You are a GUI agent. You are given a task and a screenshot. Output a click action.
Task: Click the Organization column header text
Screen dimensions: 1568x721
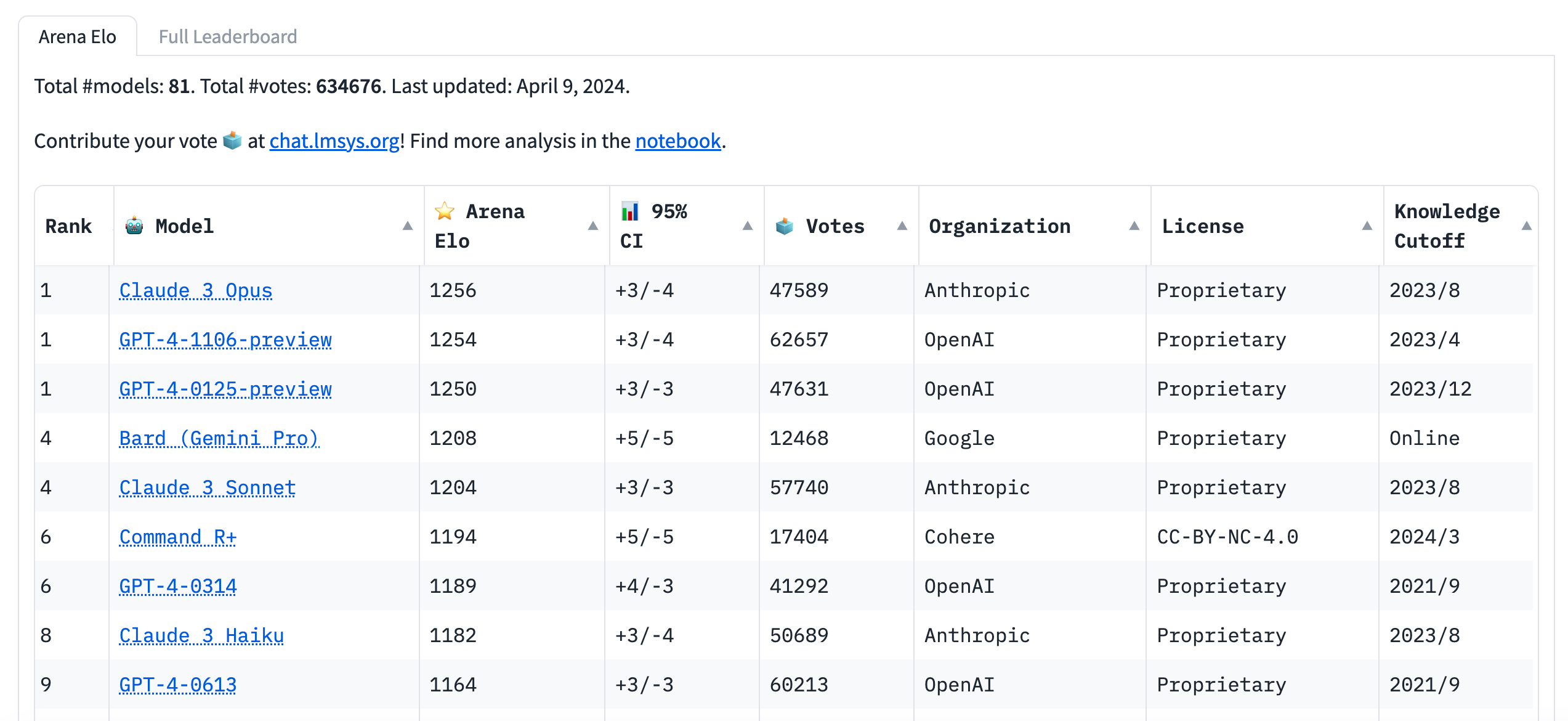1000,226
